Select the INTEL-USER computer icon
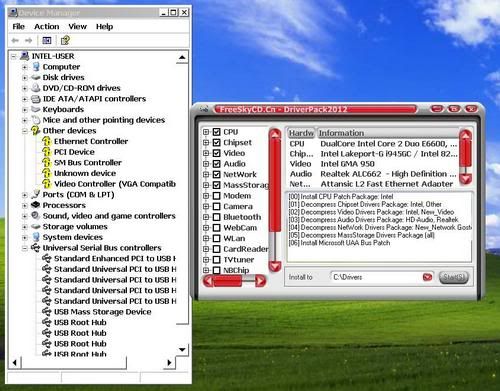Screen dimensions: 500x391 coord(24,56)
